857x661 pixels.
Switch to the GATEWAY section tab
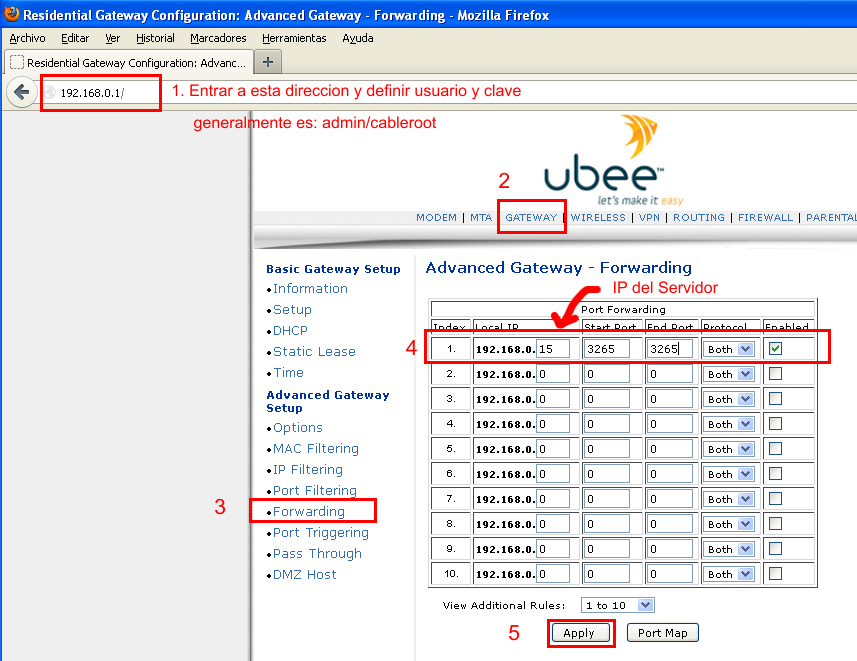point(531,217)
